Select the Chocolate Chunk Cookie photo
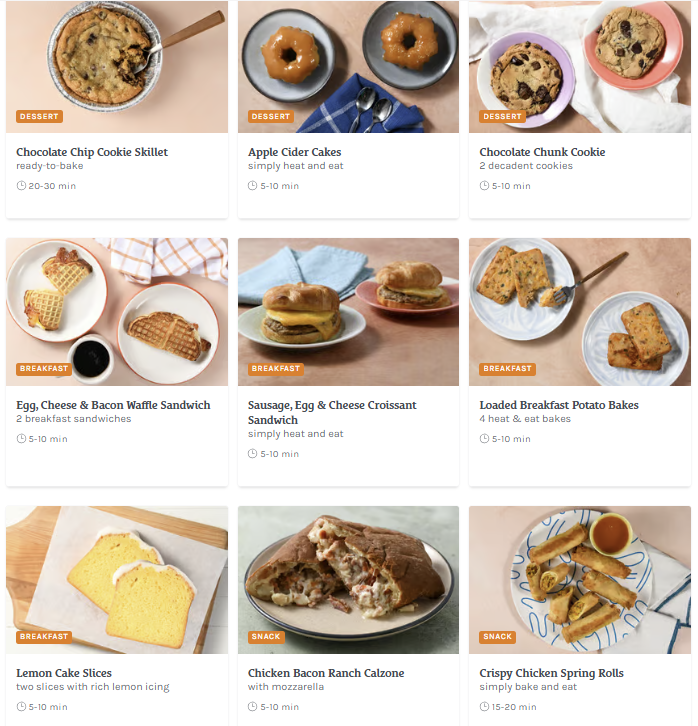Screen dimensions: 698x726 [580, 67]
